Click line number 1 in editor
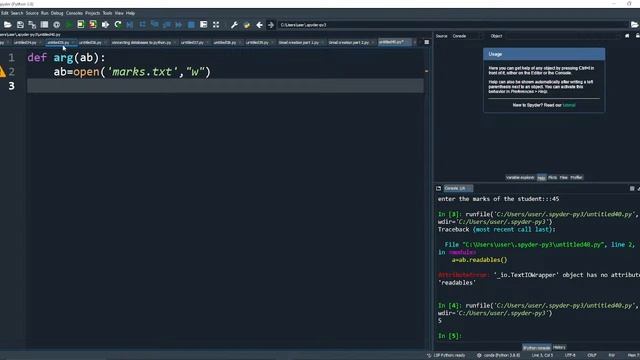 [x=11, y=58]
